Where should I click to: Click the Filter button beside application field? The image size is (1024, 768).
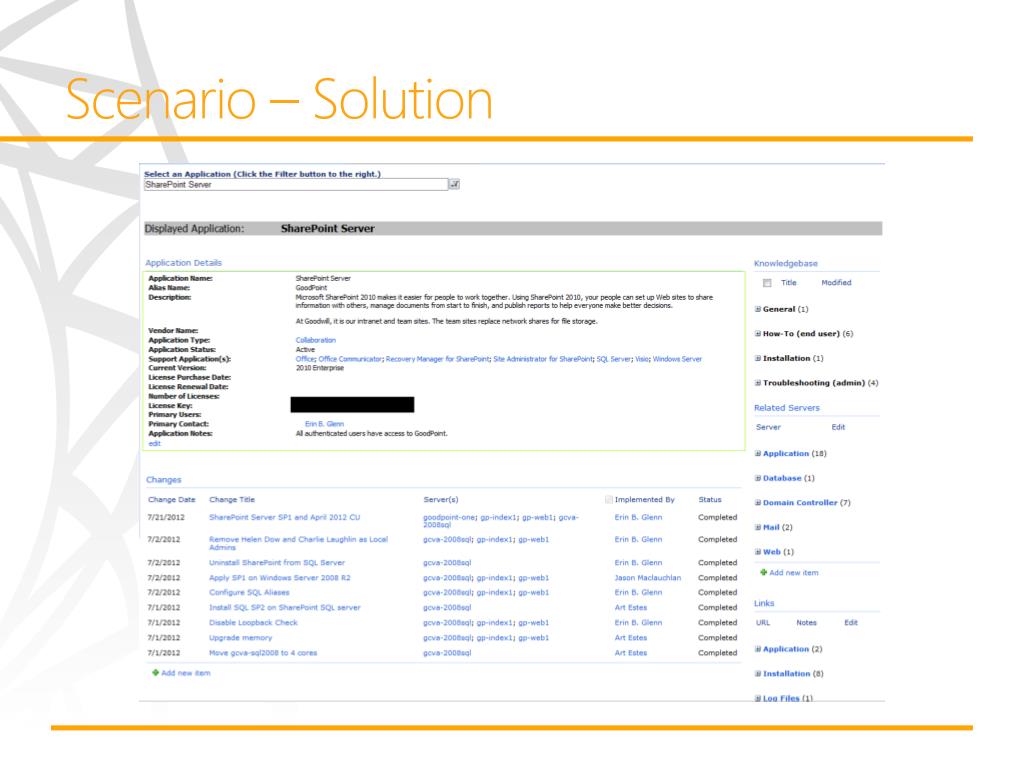click(454, 184)
